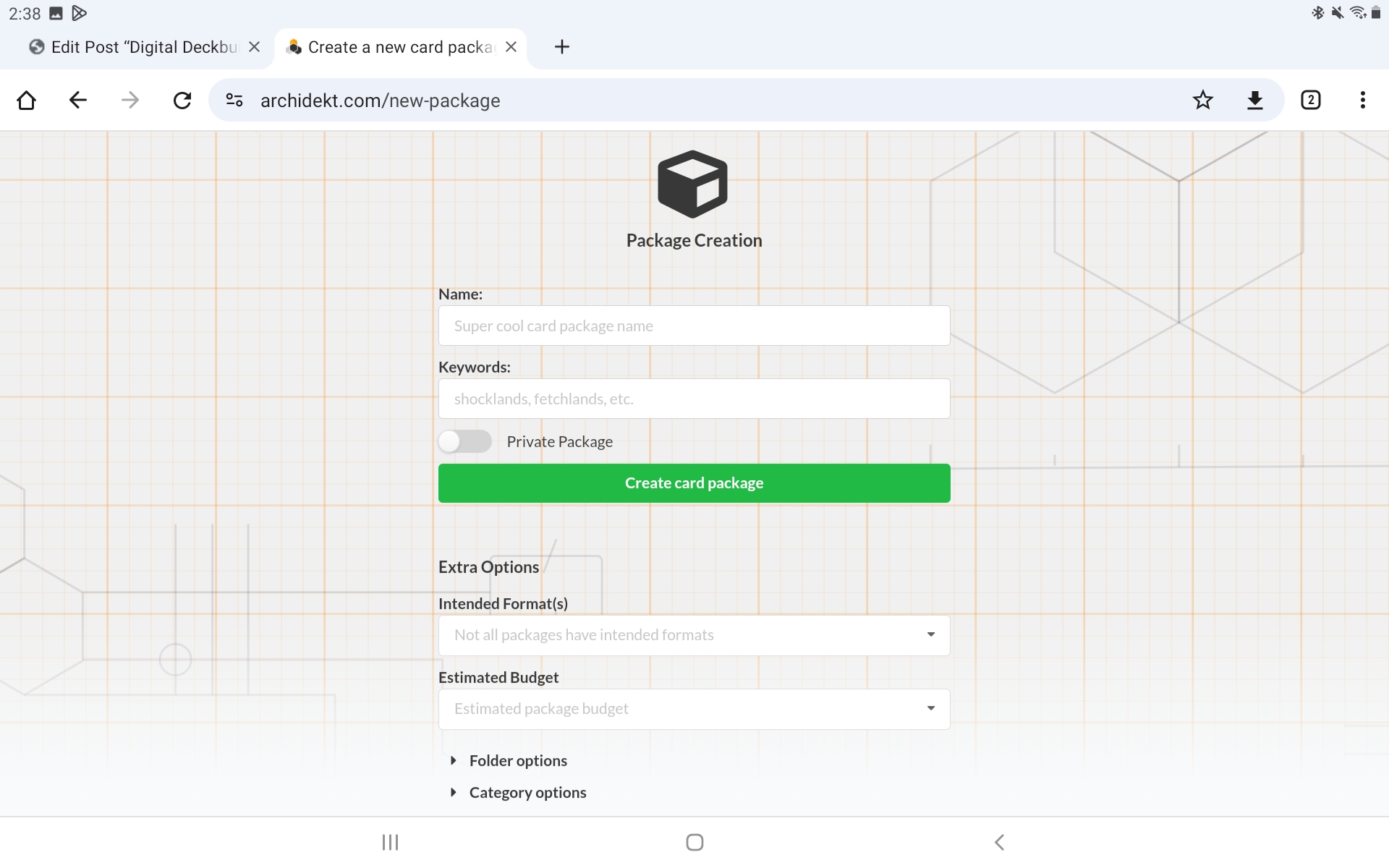Open the browser three-dot menu
This screenshot has height=868, width=1389.
pyautogui.click(x=1362, y=100)
